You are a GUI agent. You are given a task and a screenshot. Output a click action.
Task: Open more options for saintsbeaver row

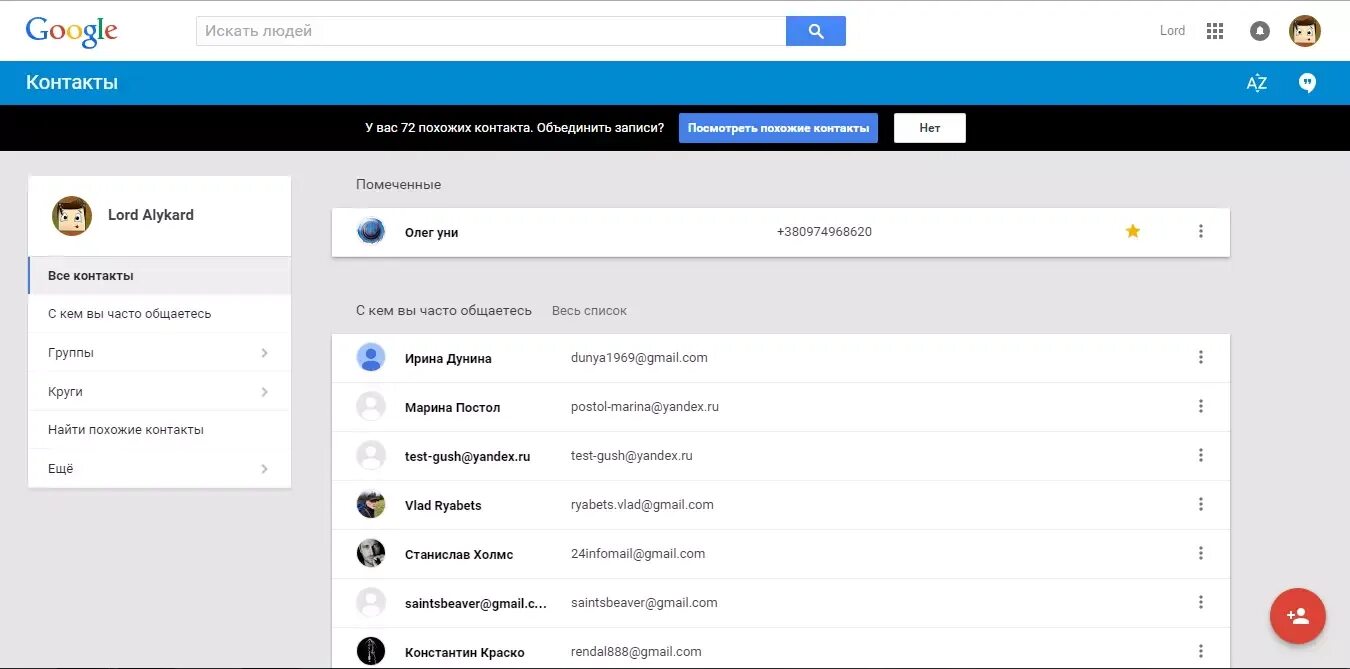(1201, 602)
